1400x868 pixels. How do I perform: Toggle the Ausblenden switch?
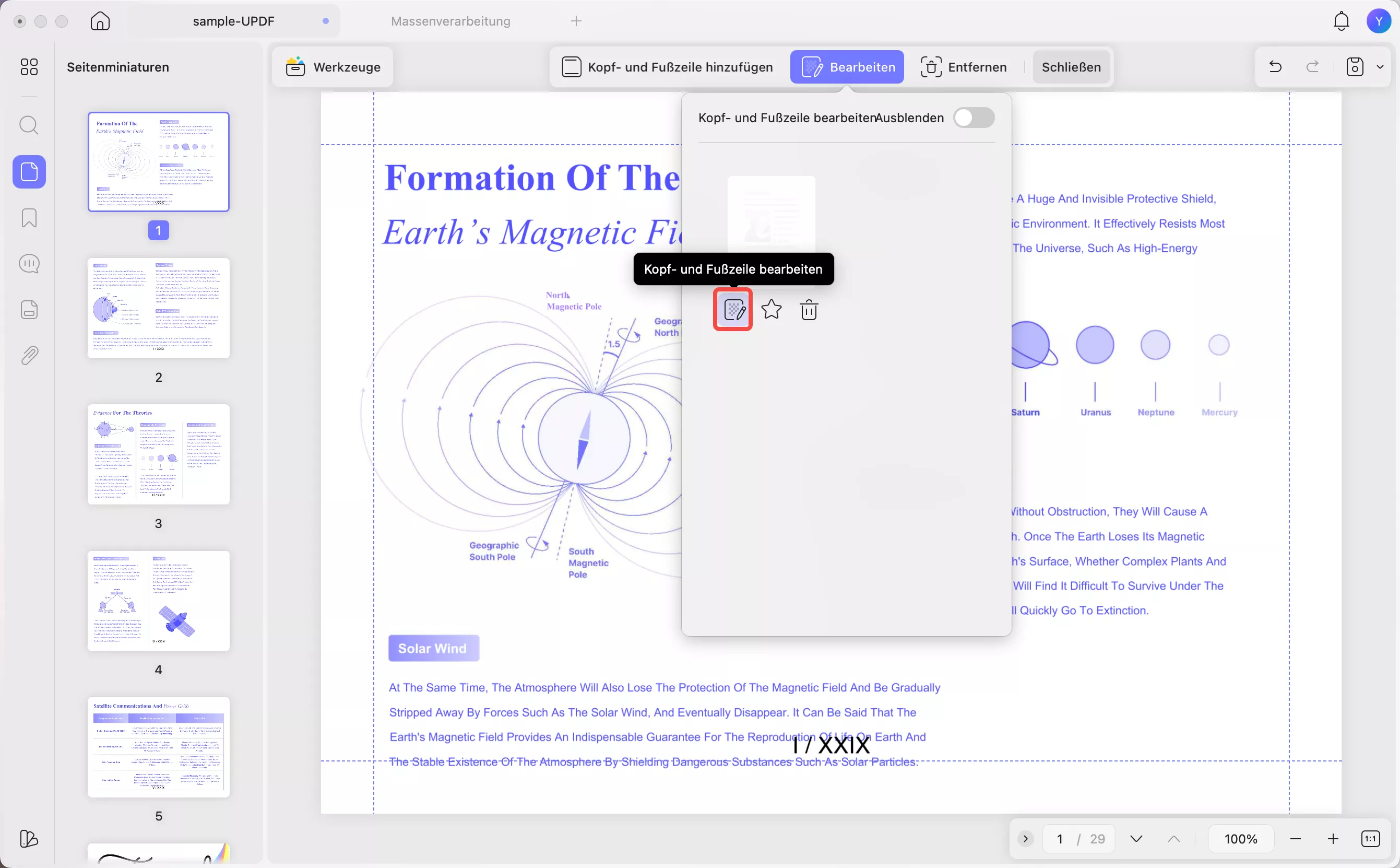coord(974,118)
